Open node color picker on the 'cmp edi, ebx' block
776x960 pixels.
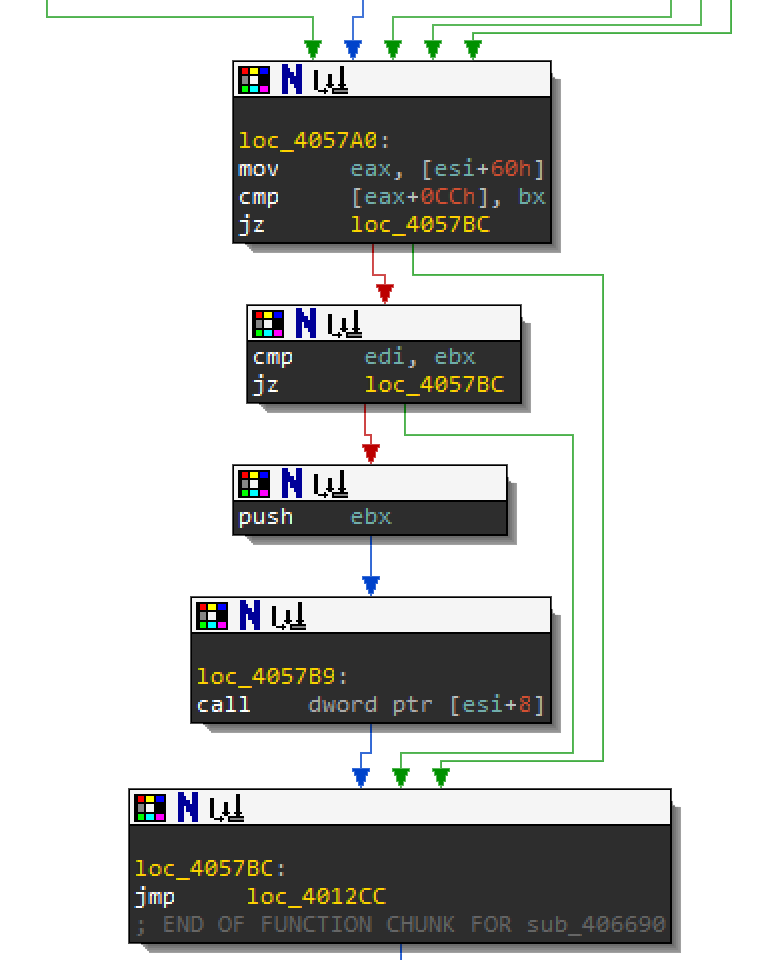[x=268, y=324]
